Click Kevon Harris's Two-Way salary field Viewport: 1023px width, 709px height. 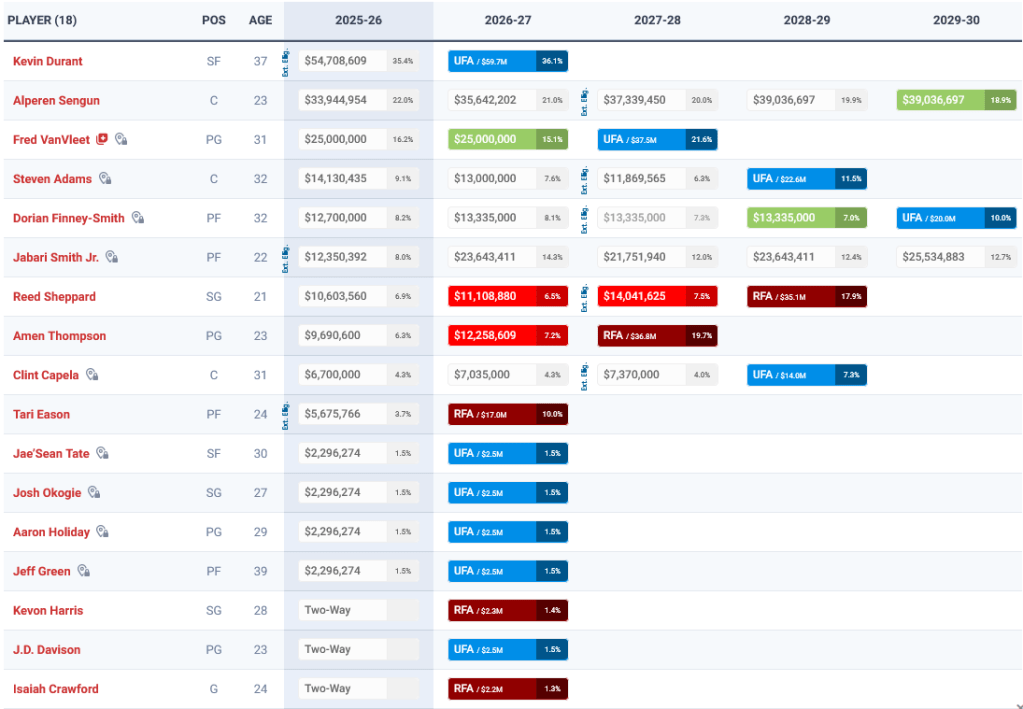click(343, 611)
